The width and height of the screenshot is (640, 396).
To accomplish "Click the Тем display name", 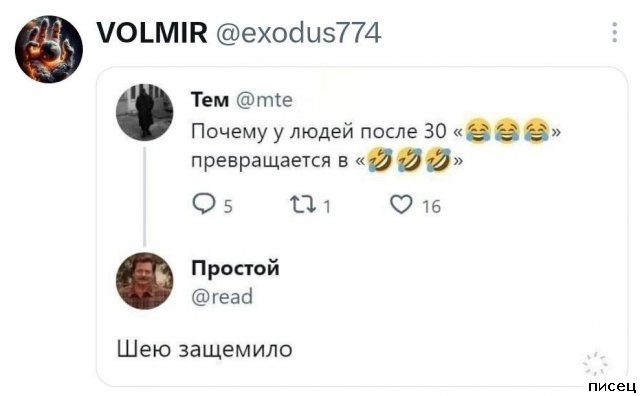I will tap(210, 100).
